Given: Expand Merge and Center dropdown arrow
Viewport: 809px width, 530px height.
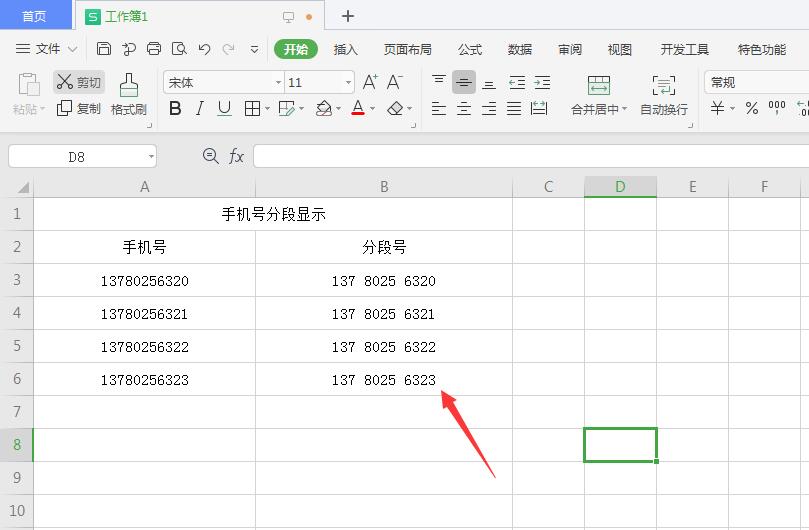Looking at the screenshot, I should [624, 109].
